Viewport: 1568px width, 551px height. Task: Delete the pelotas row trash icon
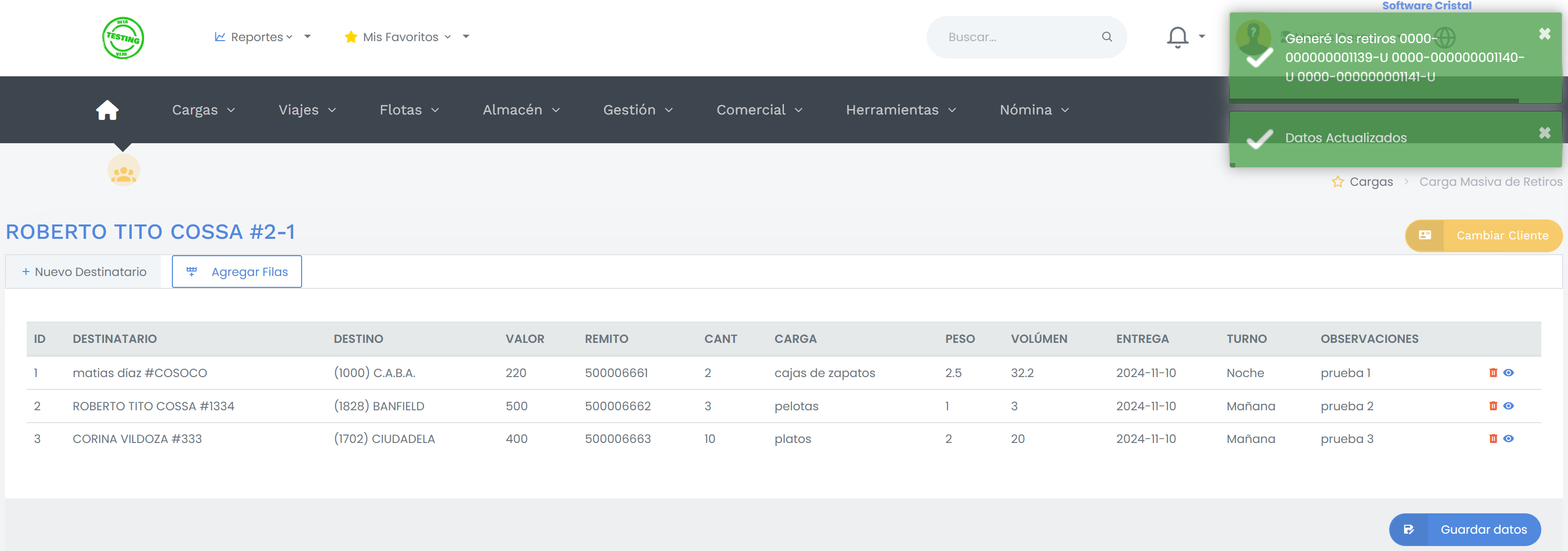click(1493, 406)
